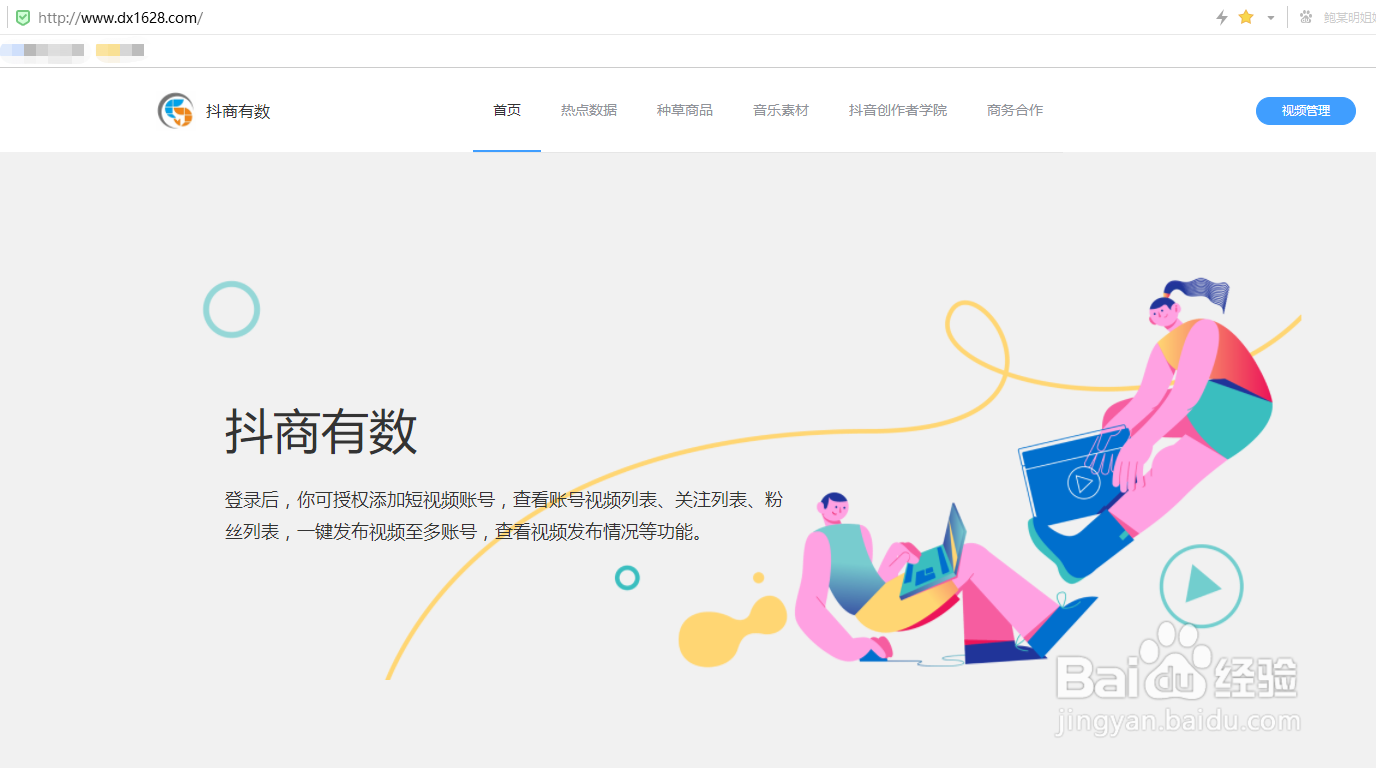Image resolution: width=1376 pixels, height=768 pixels.
Task: Click the 抖商有数 heading on the banner
Action: coord(320,432)
